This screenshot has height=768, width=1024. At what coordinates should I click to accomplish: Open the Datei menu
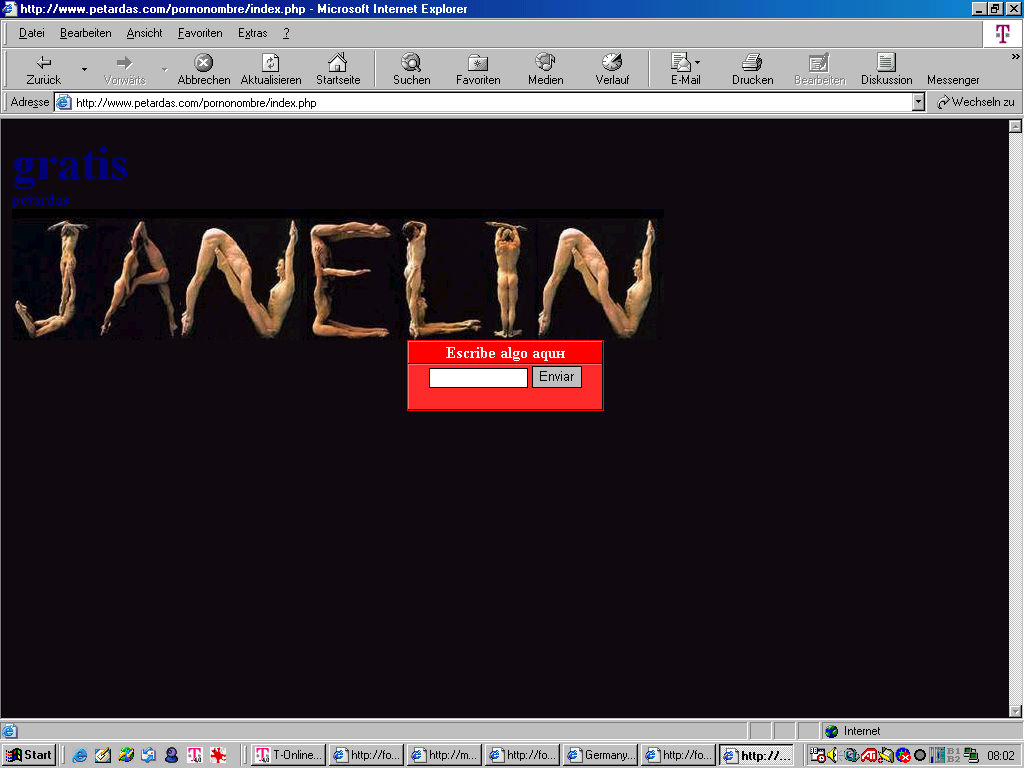(x=32, y=33)
